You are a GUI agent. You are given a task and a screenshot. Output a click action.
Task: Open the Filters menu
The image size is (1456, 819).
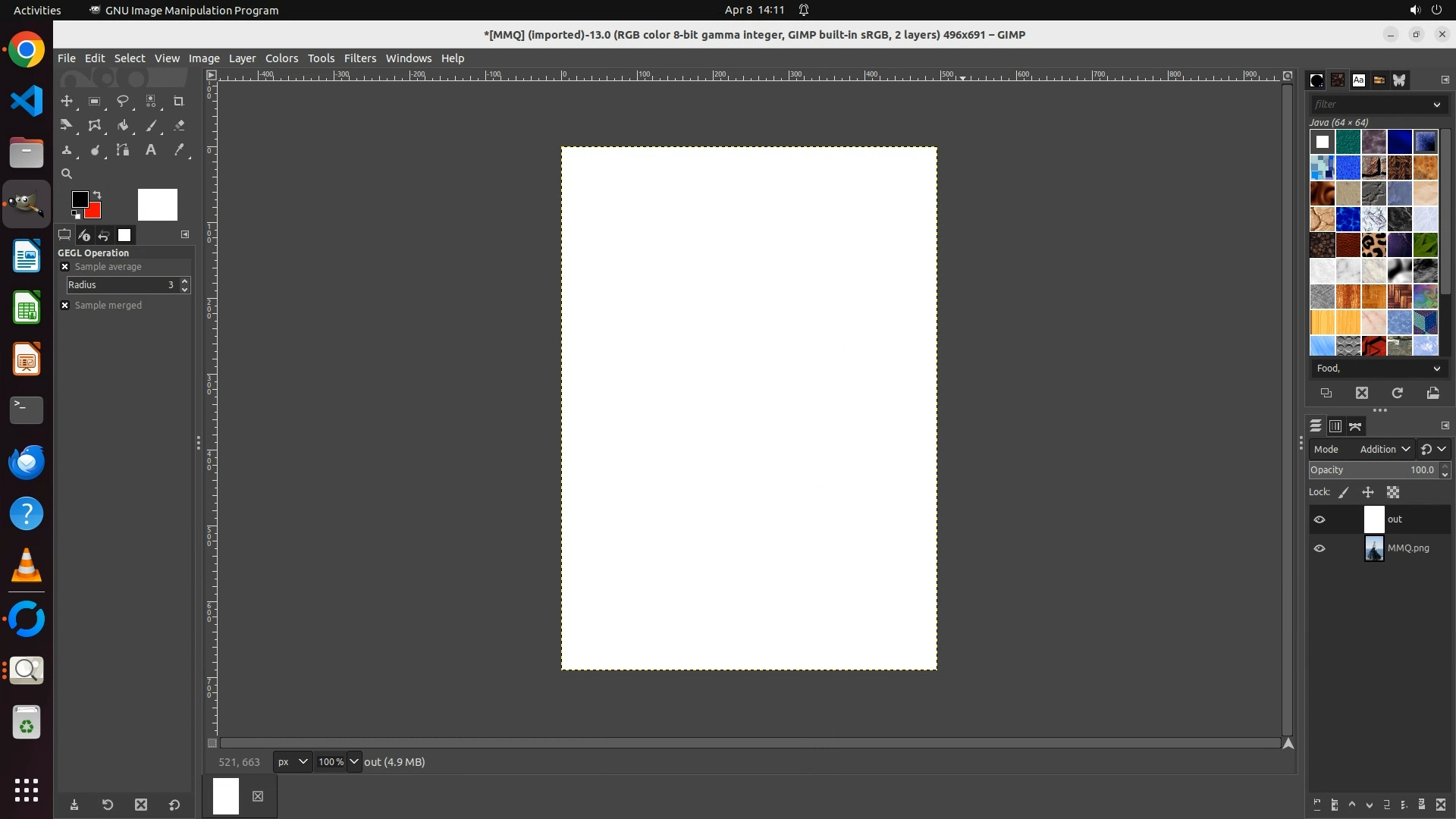(x=359, y=58)
